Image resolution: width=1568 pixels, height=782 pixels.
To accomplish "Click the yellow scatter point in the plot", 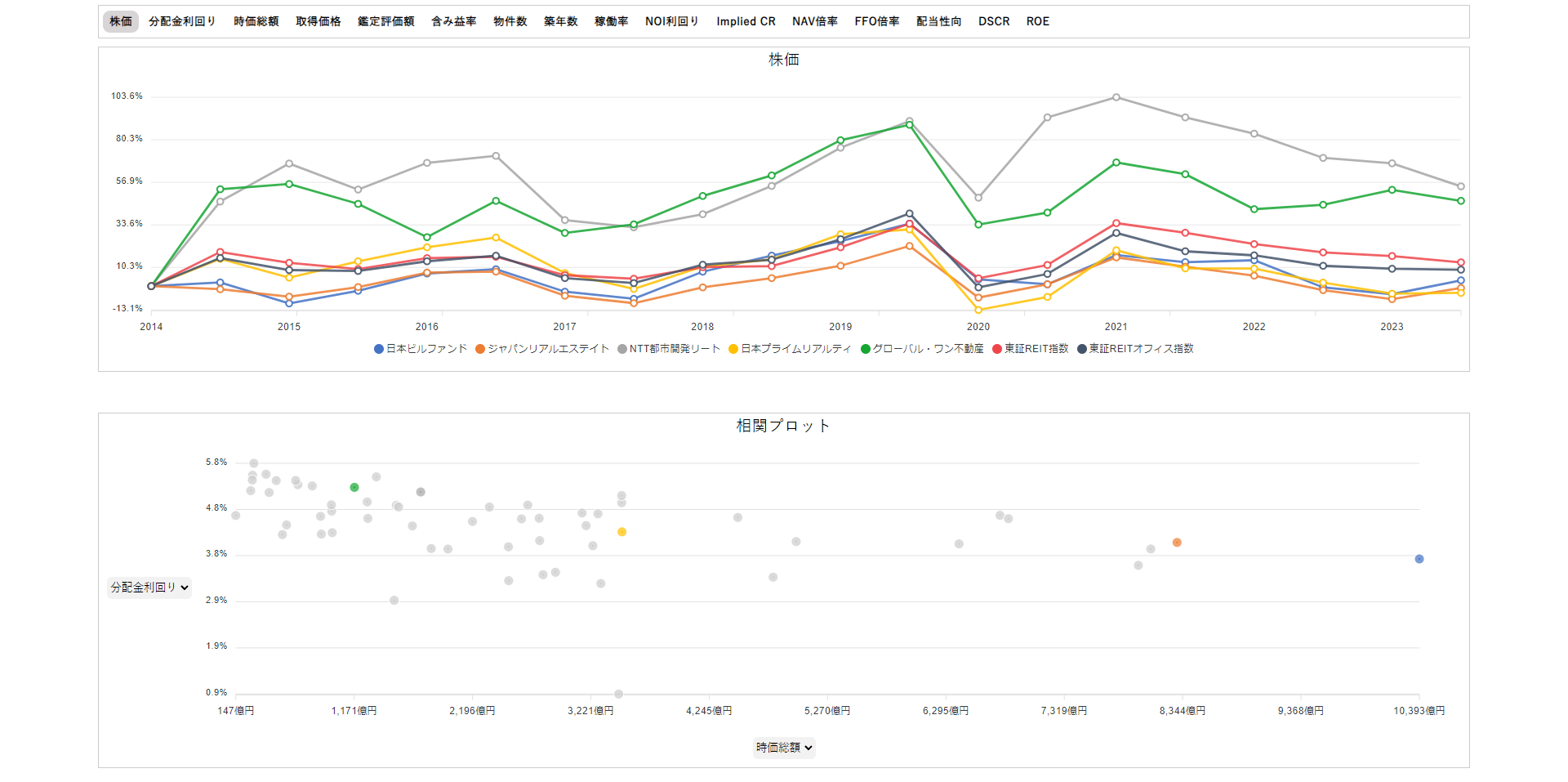I will [x=622, y=532].
